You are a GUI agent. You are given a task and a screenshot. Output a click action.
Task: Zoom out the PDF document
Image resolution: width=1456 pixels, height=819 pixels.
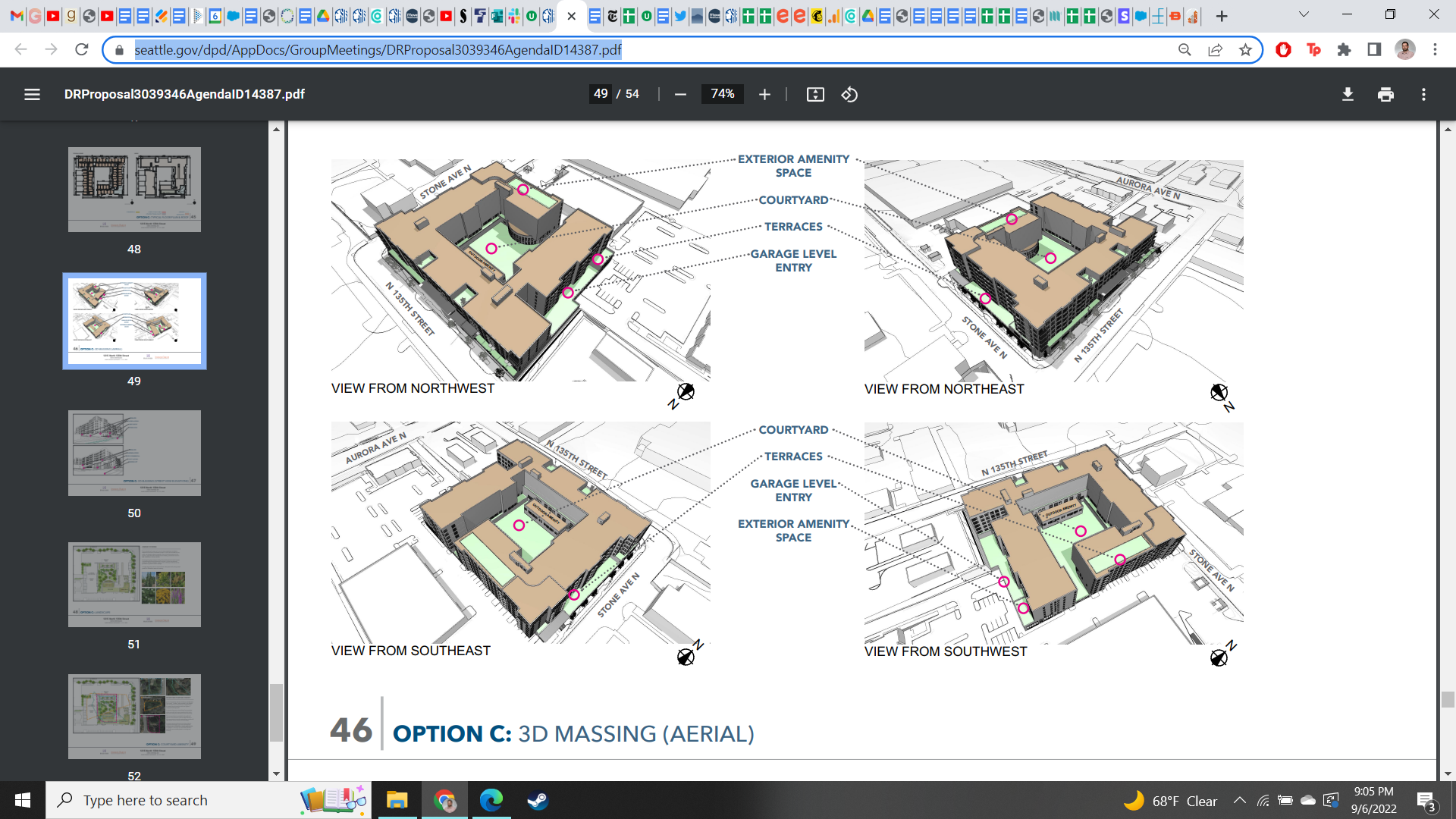point(680,94)
